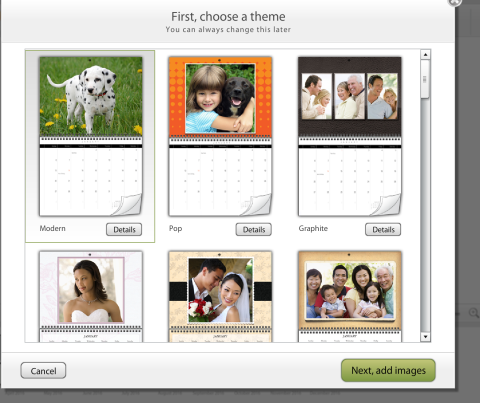Close the theme dialog with the X icon
Viewport: 480px width, 403px height.
tap(455, 2)
